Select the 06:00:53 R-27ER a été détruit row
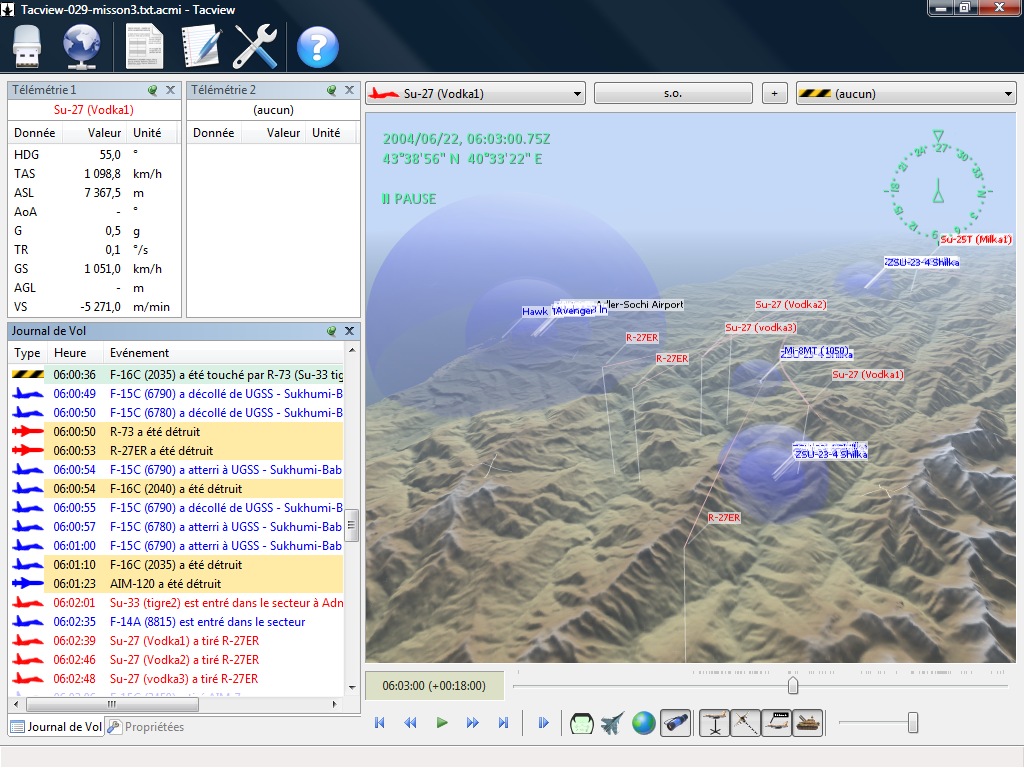The width and height of the screenshot is (1024, 768). (x=176, y=451)
